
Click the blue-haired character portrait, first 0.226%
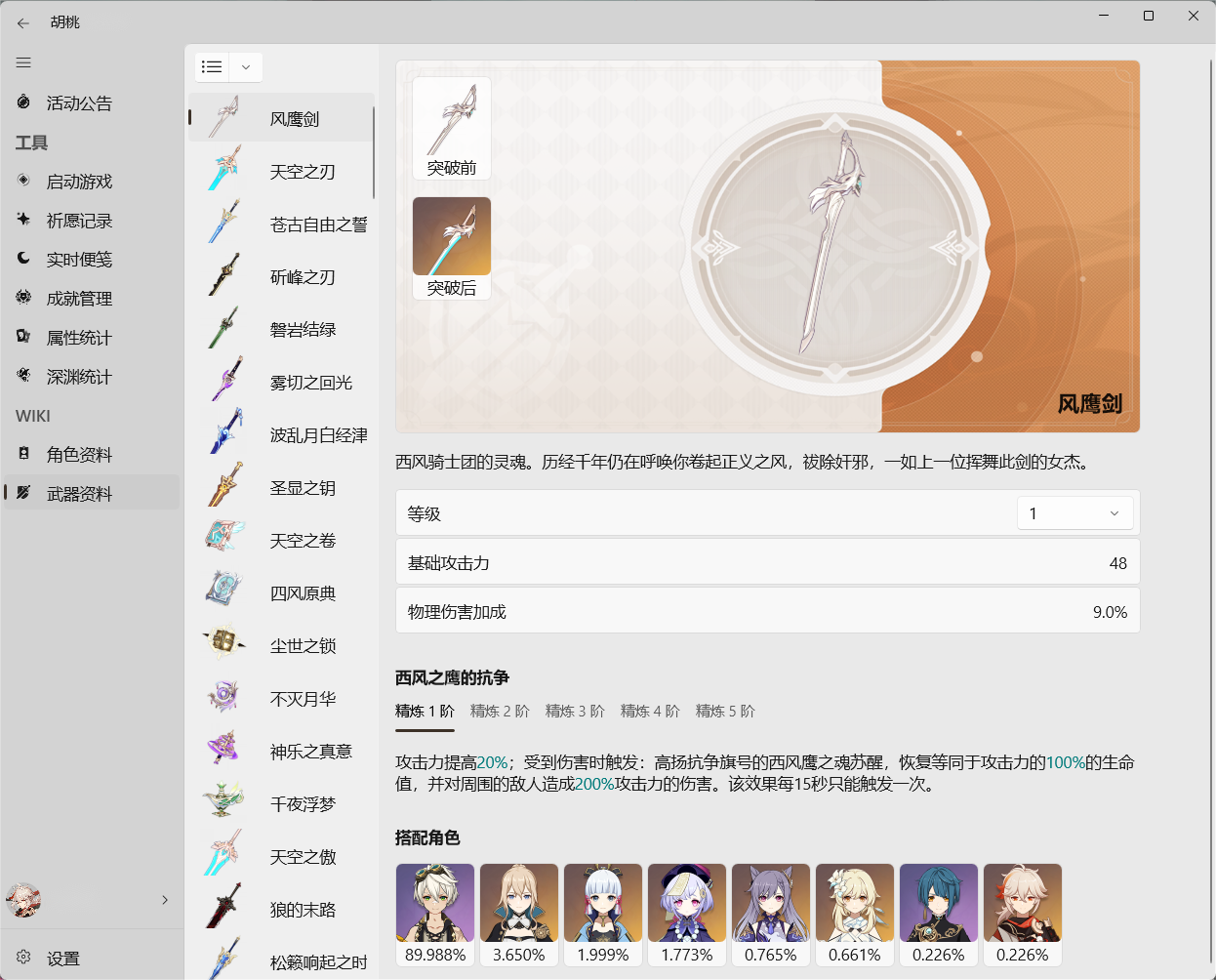(x=939, y=915)
